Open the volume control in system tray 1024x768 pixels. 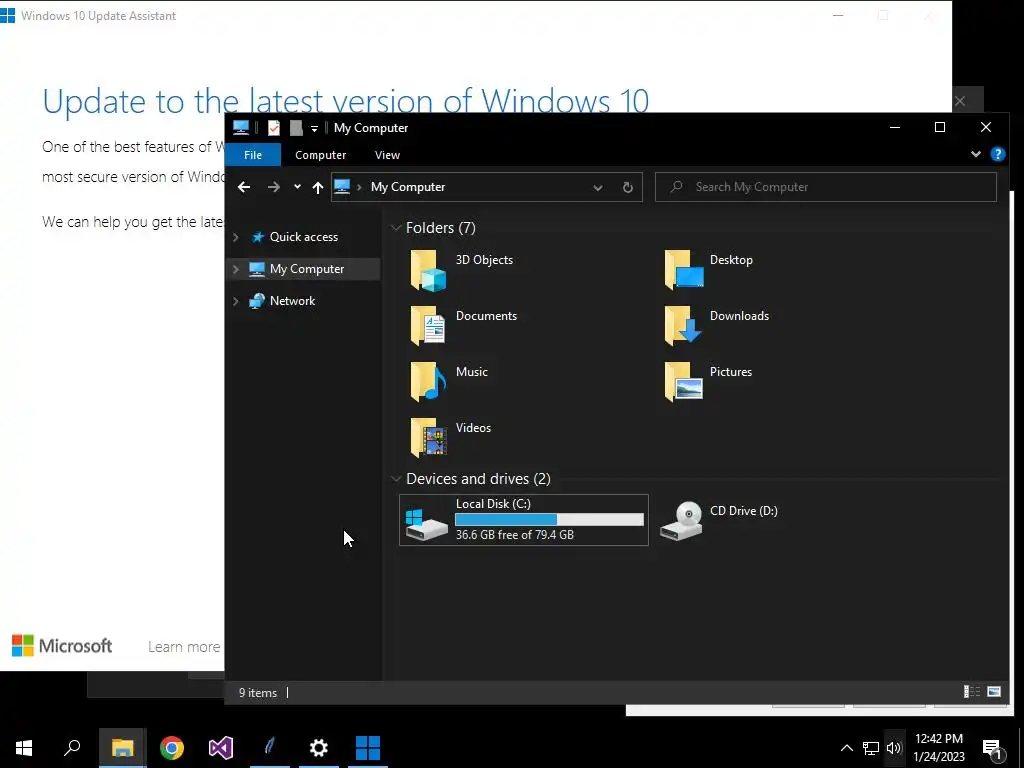pos(894,748)
